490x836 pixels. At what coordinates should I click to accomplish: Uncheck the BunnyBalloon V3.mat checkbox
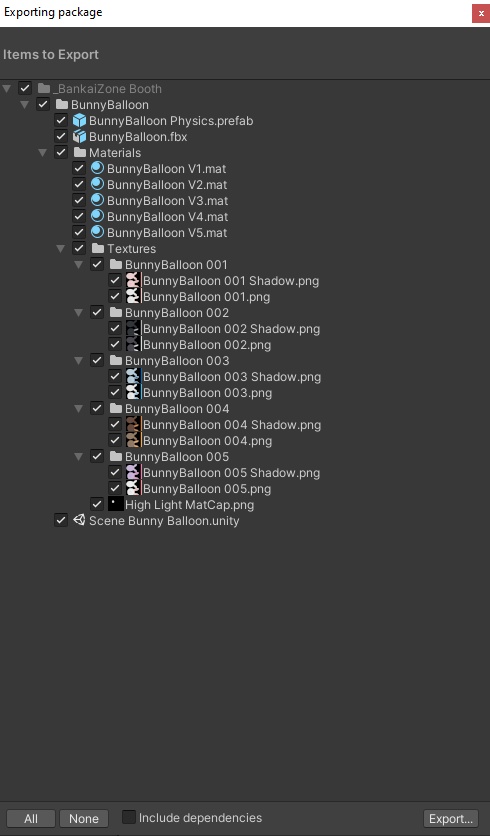point(79,200)
